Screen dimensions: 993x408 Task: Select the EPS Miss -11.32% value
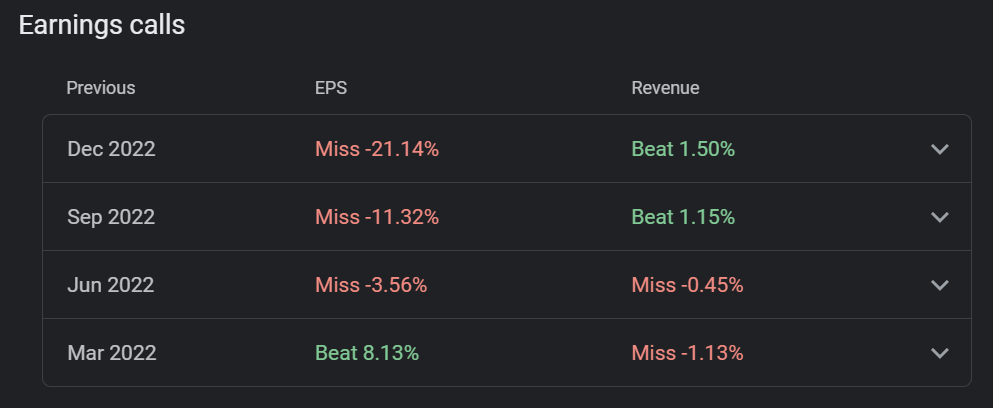click(x=377, y=217)
